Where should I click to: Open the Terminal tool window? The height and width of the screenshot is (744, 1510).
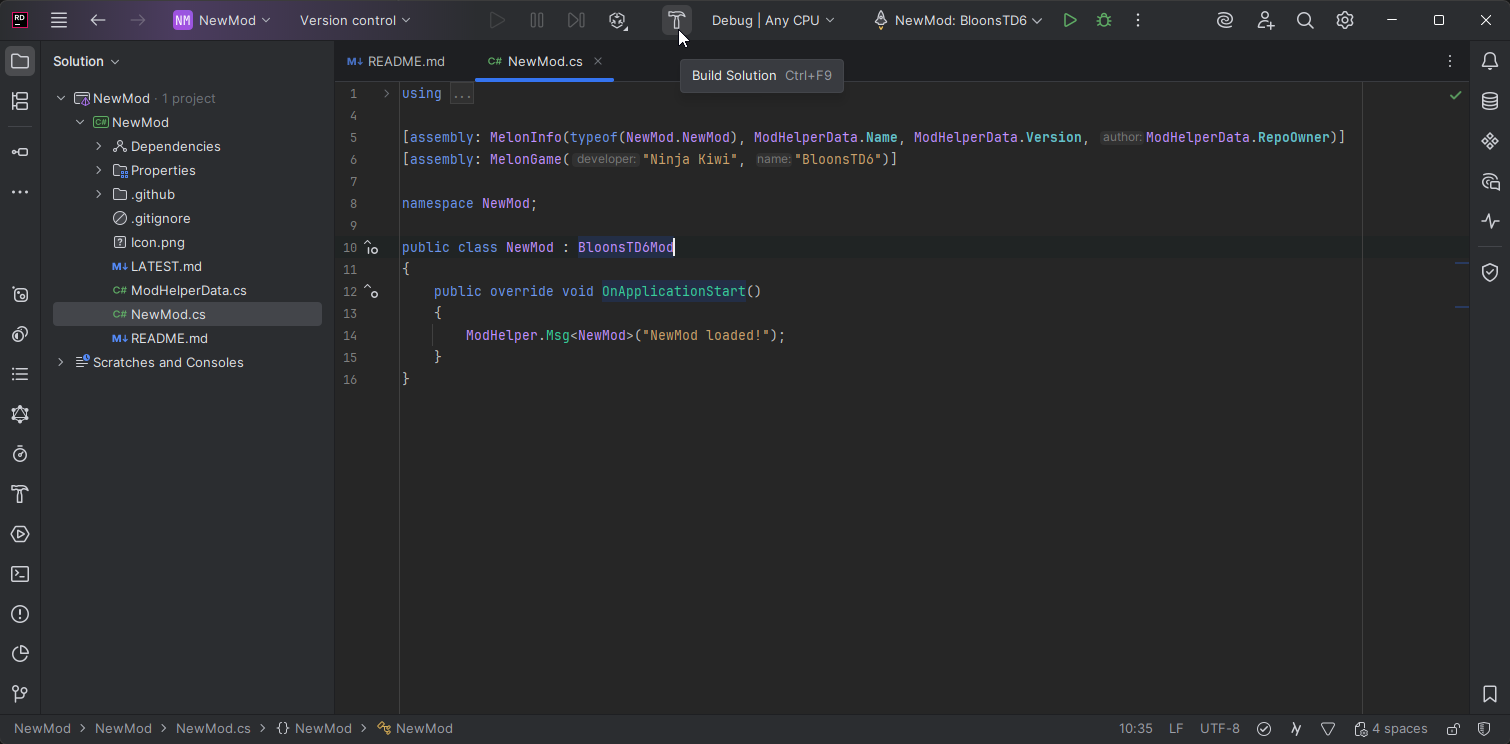point(20,574)
